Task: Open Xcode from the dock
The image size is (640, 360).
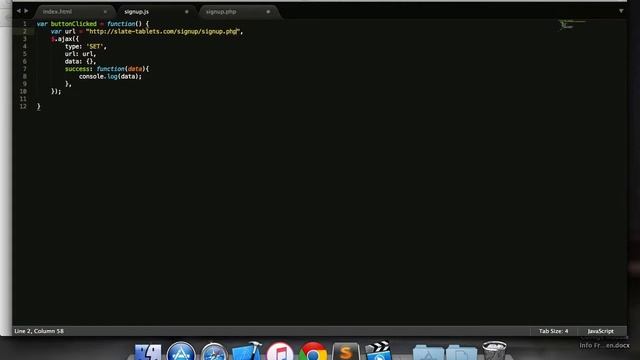Action: click(247, 351)
